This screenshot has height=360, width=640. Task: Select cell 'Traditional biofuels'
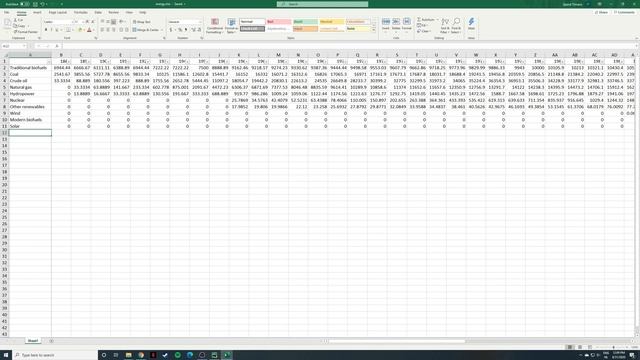(x=30, y=68)
